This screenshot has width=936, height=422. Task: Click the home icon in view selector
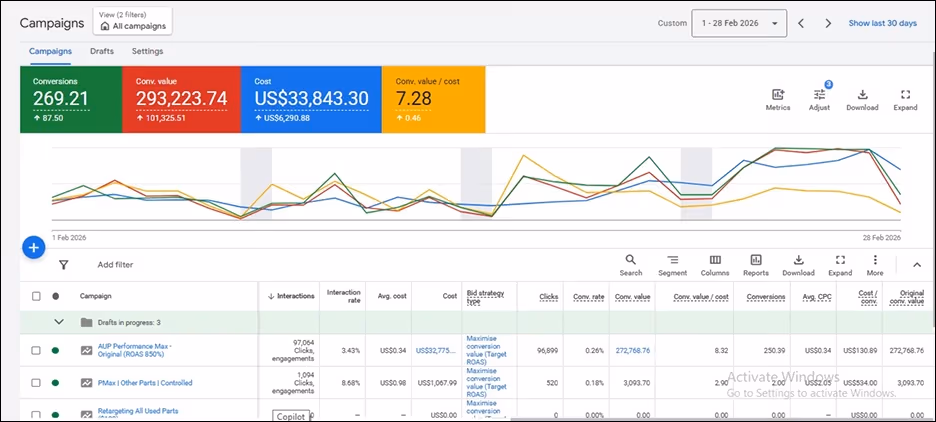pyautogui.click(x=105, y=26)
